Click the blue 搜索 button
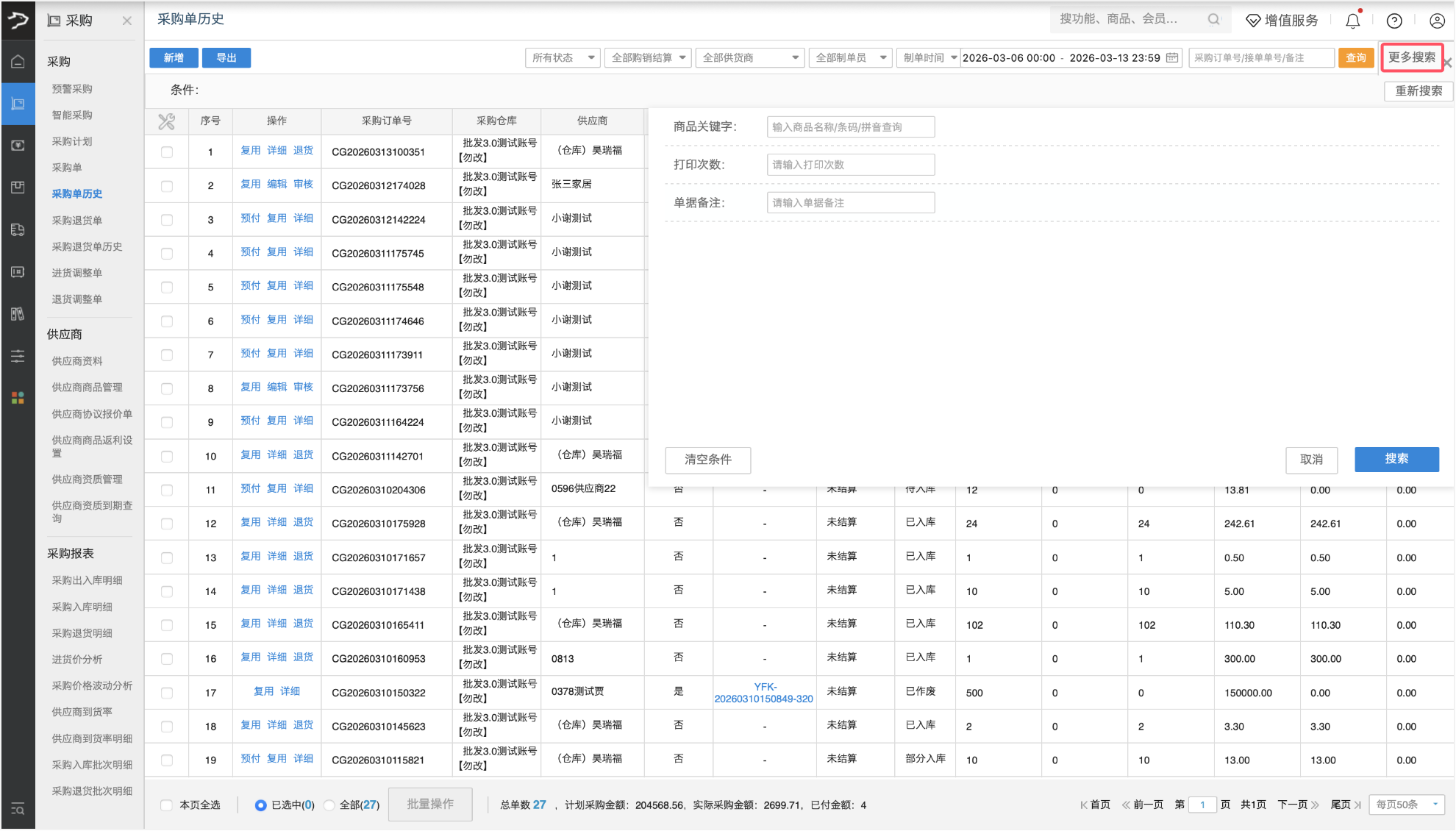 [1396, 459]
